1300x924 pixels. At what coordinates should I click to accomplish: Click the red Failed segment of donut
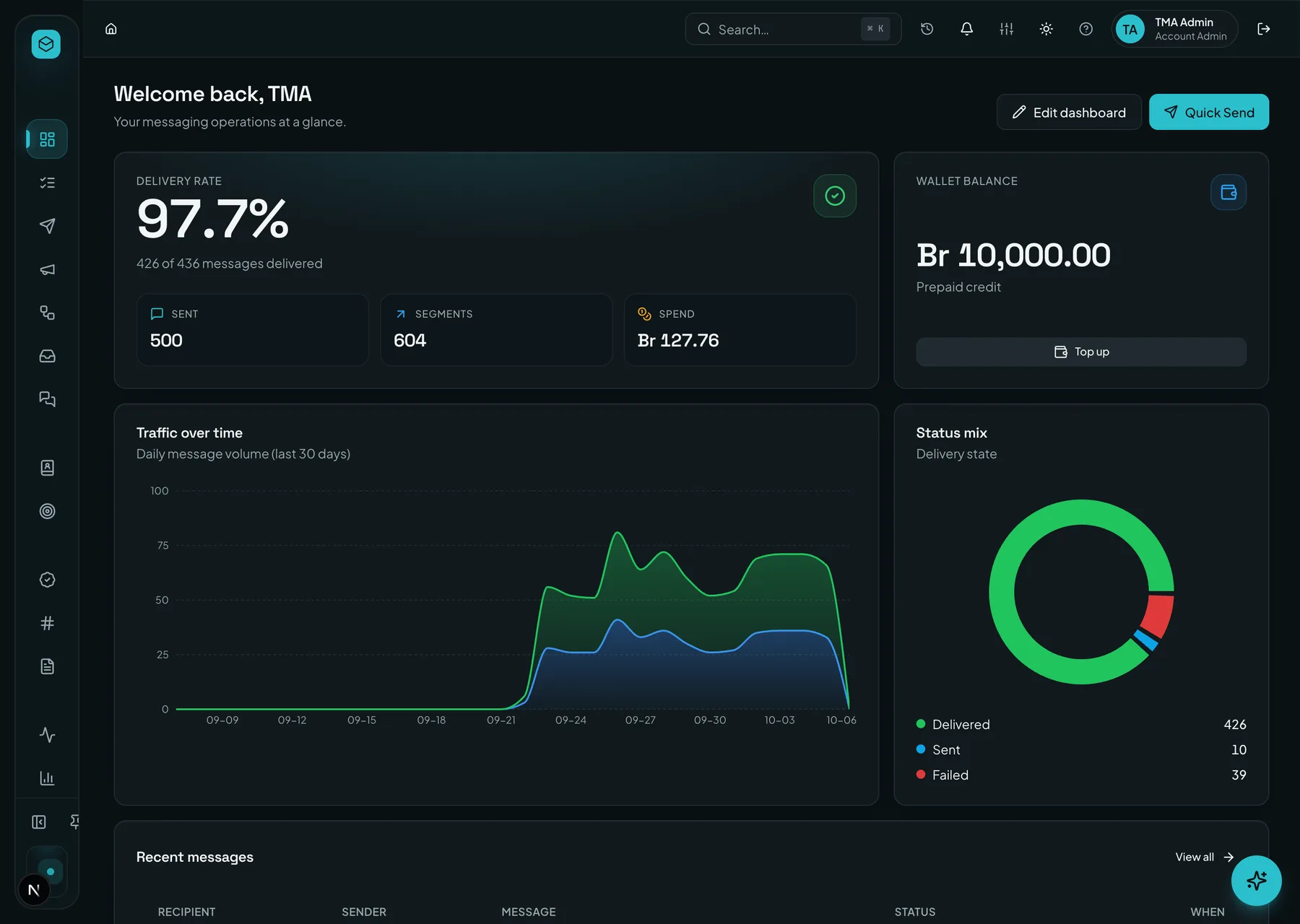point(1158,614)
